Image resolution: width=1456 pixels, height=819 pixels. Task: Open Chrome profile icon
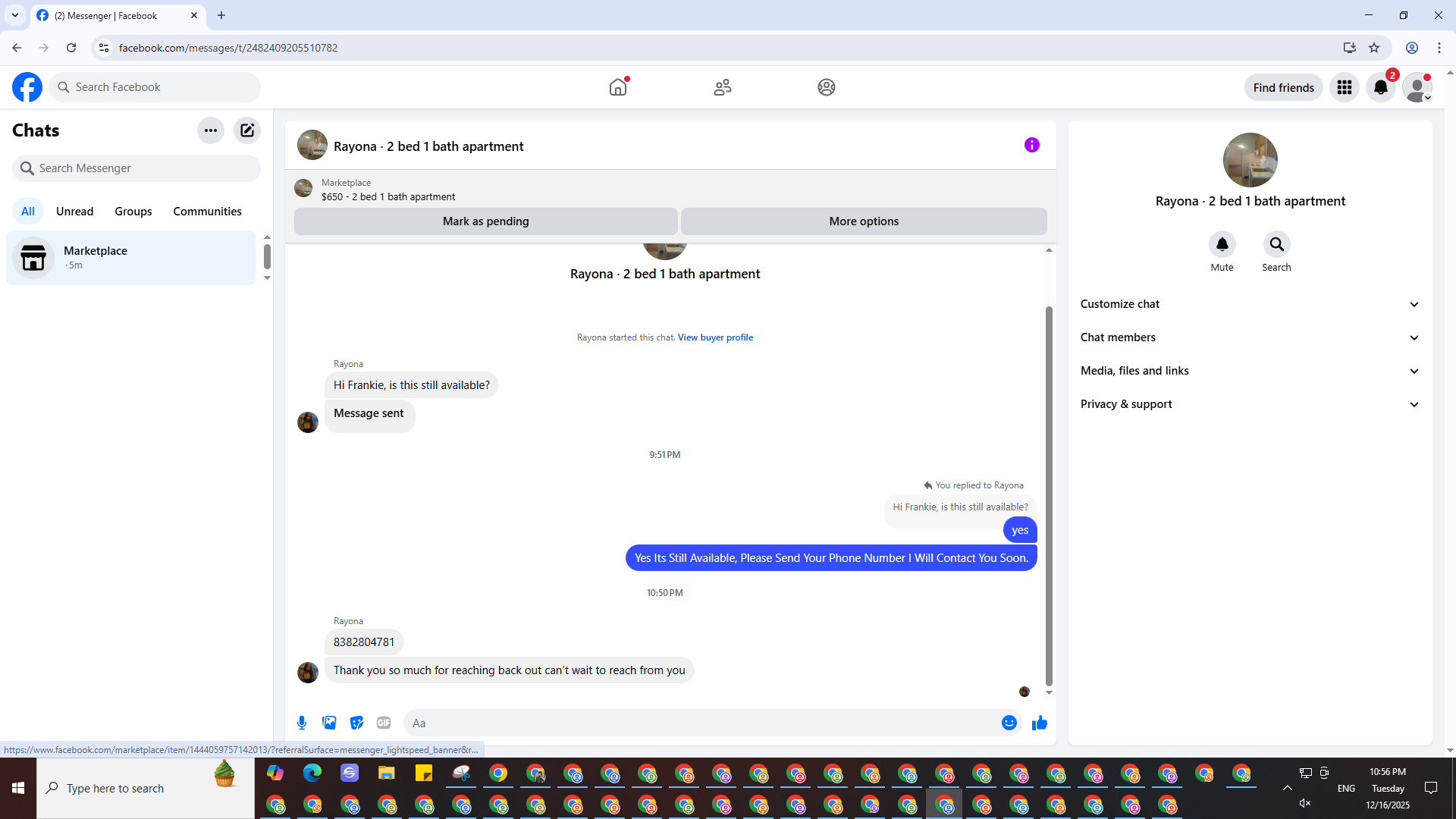(x=1412, y=48)
